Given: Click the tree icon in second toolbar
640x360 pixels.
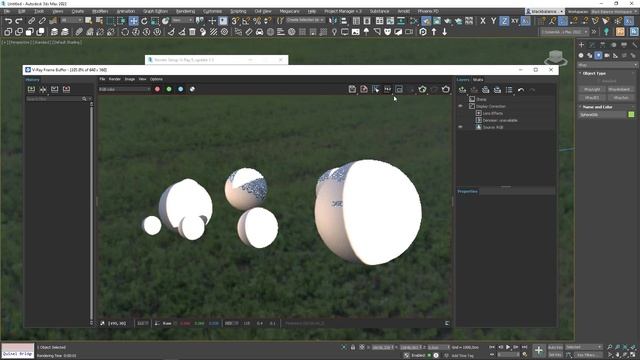Looking at the screenshot, I should pos(366,31).
